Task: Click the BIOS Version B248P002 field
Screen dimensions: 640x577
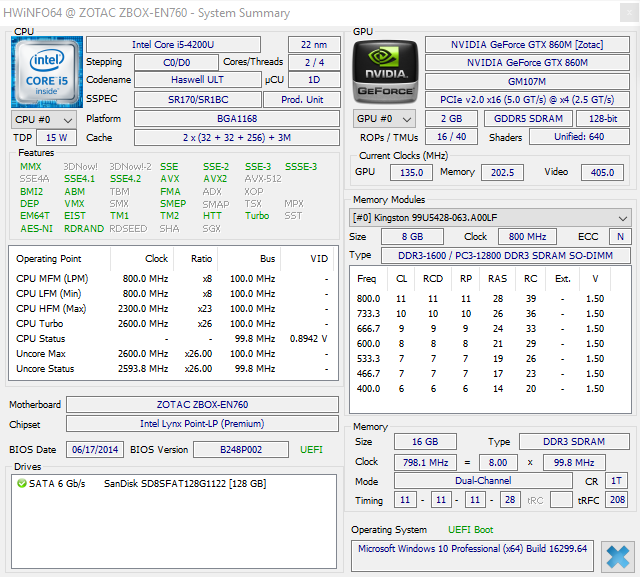Action: coord(241,450)
